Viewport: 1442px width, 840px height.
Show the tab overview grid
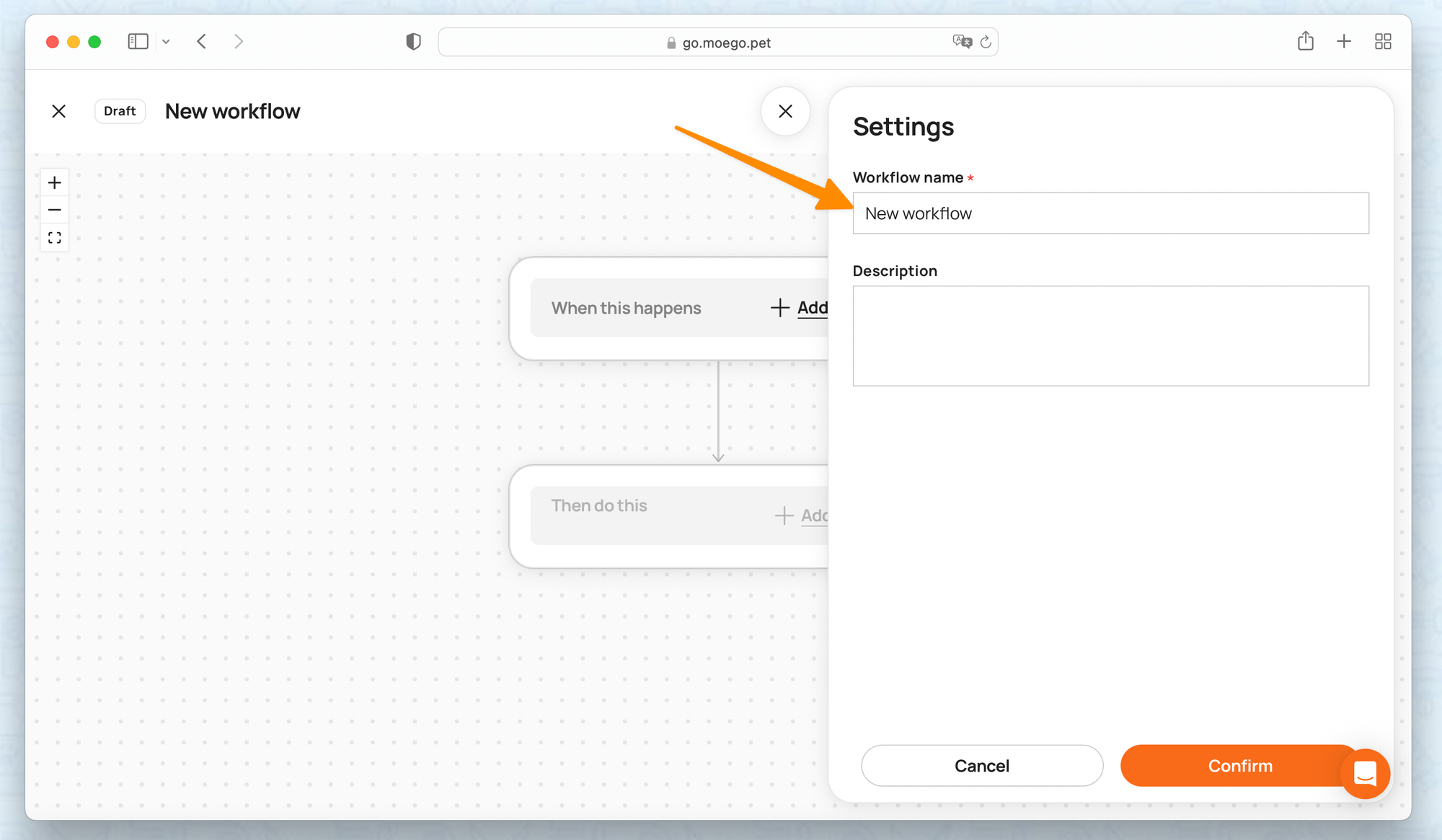tap(1383, 41)
